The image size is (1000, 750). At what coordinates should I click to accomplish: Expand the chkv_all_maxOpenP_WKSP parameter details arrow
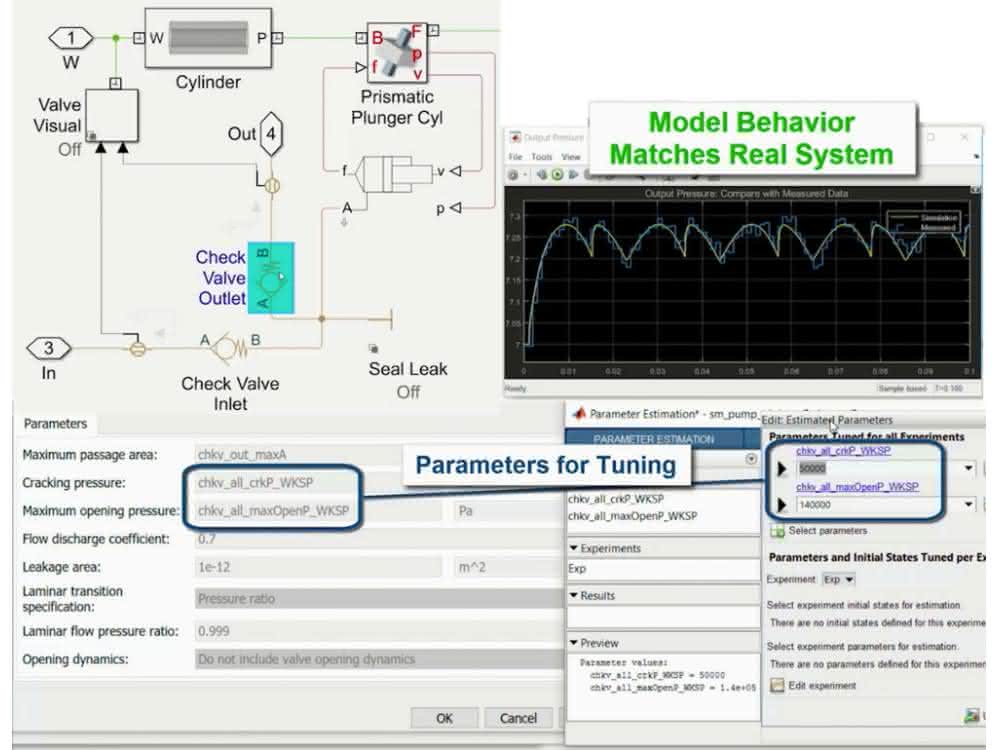coord(781,505)
